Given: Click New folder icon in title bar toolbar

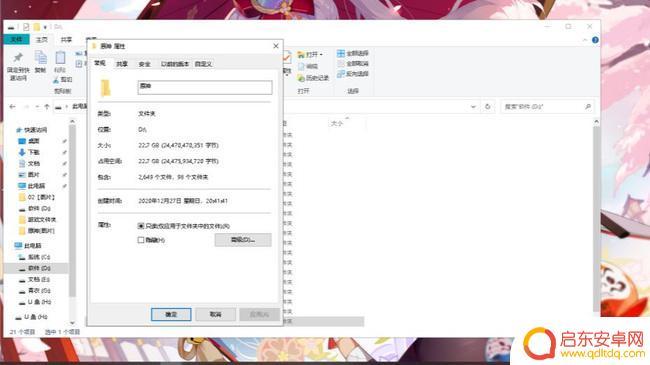Looking at the screenshot, I should (36, 27).
